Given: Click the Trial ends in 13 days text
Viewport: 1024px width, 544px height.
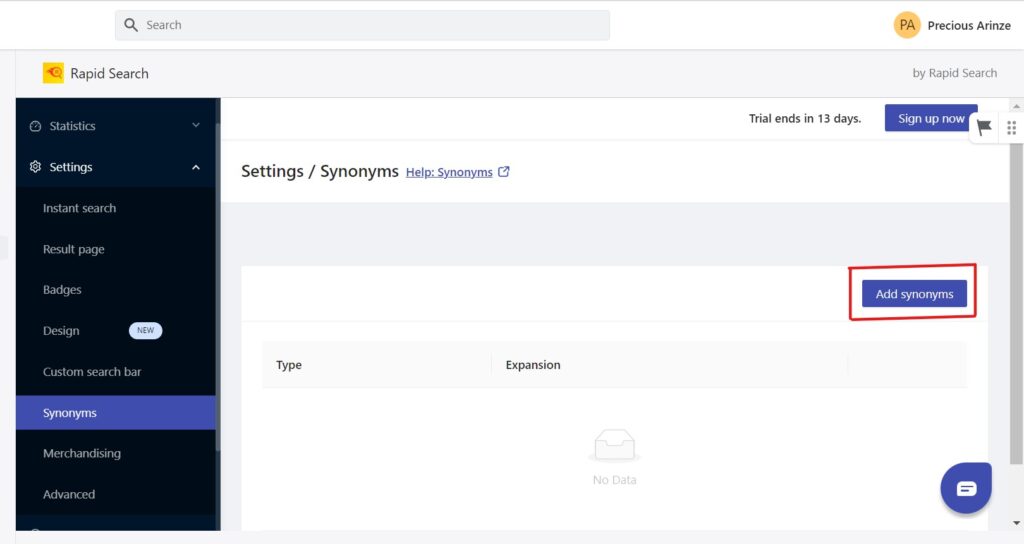Looking at the screenshot, I should 805,119.
